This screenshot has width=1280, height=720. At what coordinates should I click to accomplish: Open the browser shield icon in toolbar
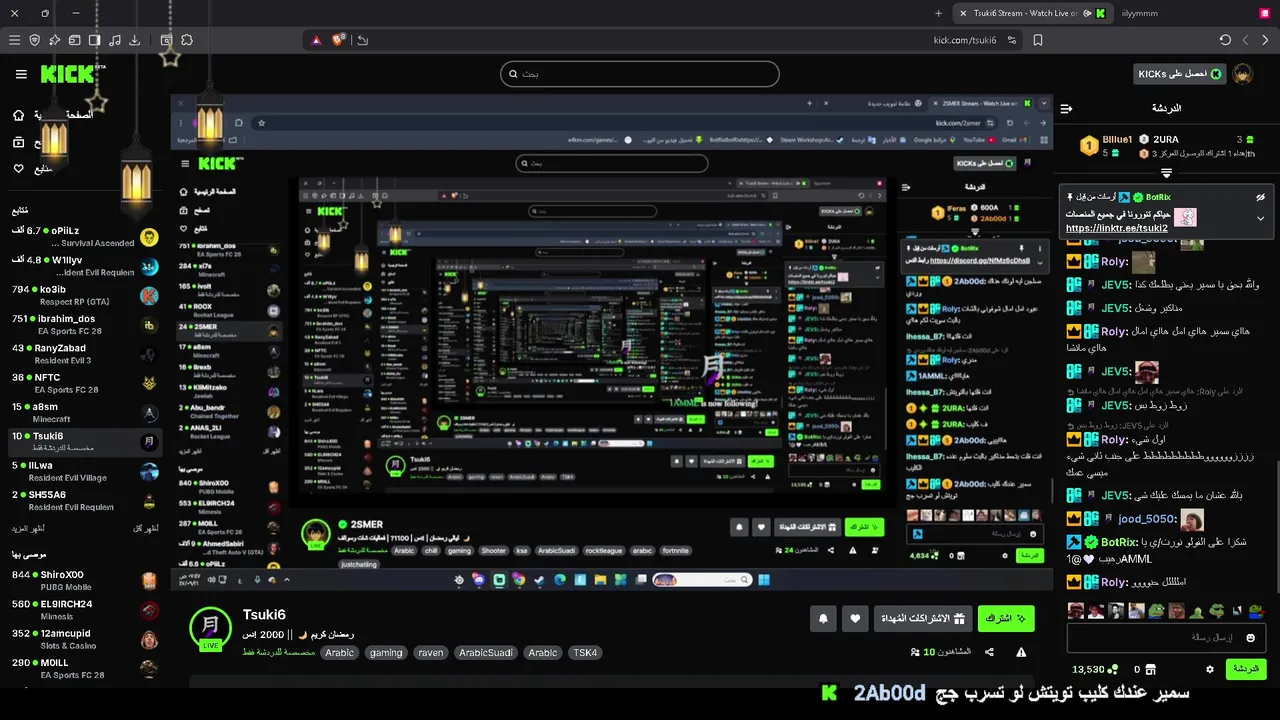click(35, 40)
